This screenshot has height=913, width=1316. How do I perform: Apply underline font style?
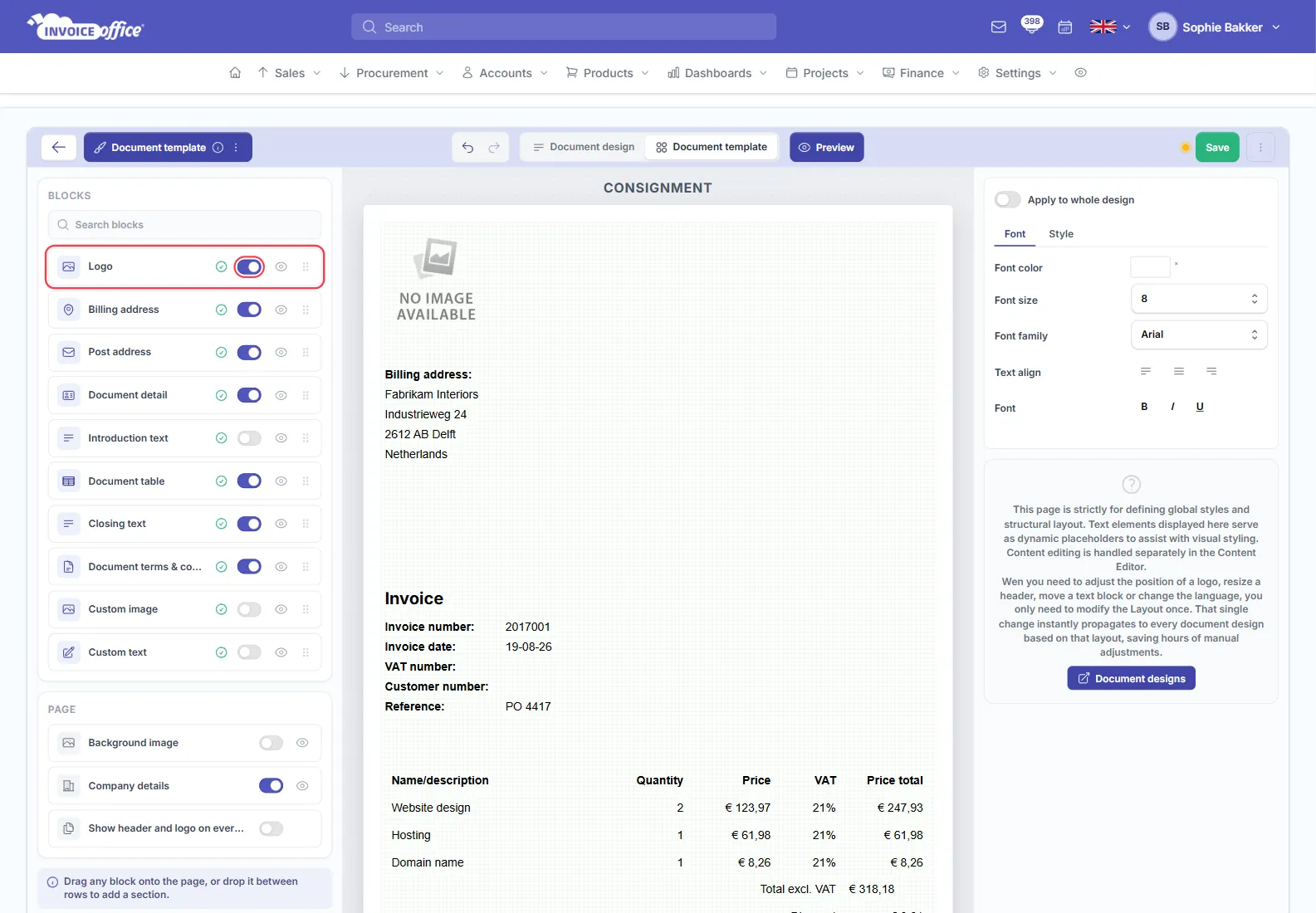click(x=1200, y=407)
